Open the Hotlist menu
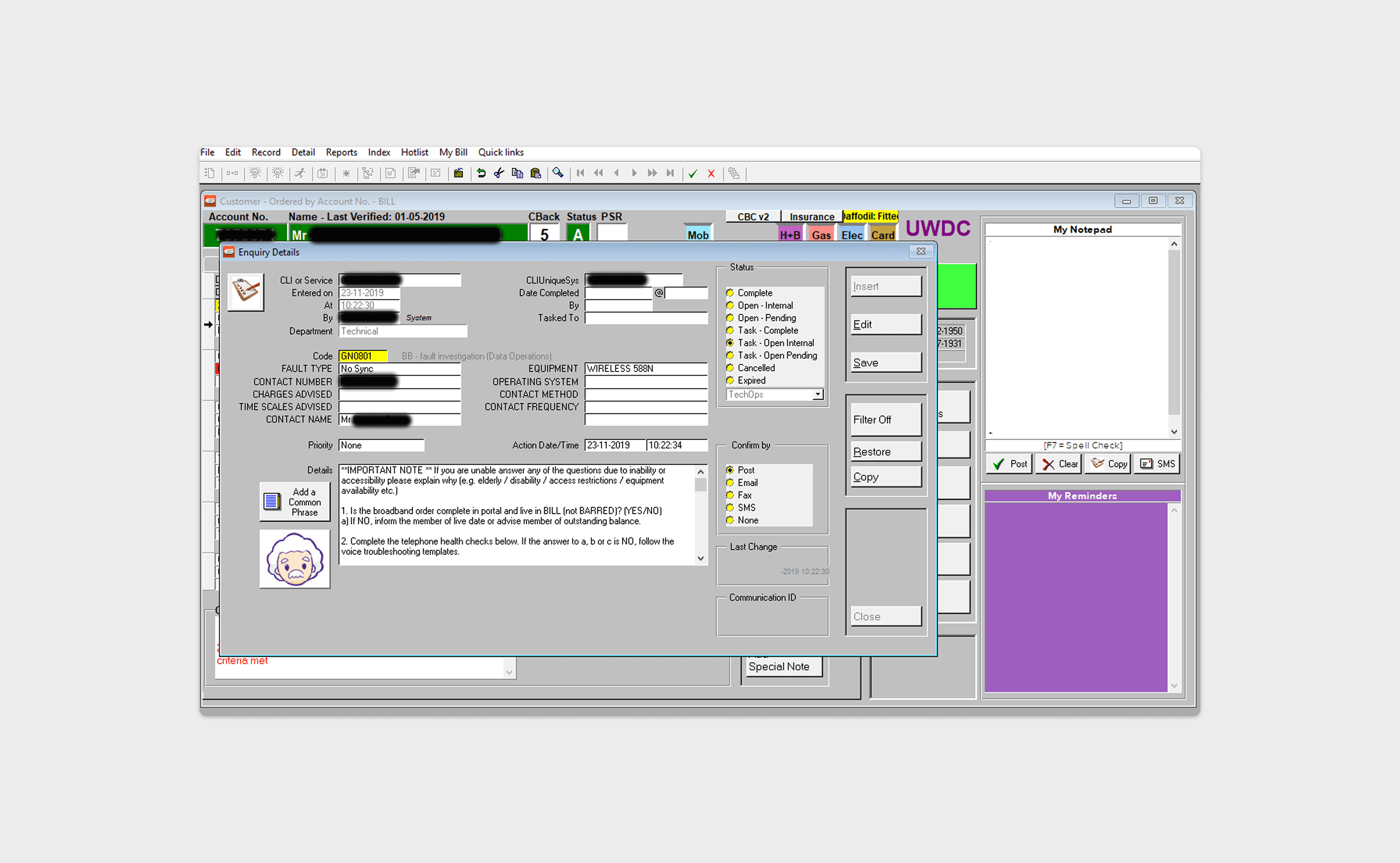Image resolution: width=1400 pixels, height=863 pixels. pos(414,152)
